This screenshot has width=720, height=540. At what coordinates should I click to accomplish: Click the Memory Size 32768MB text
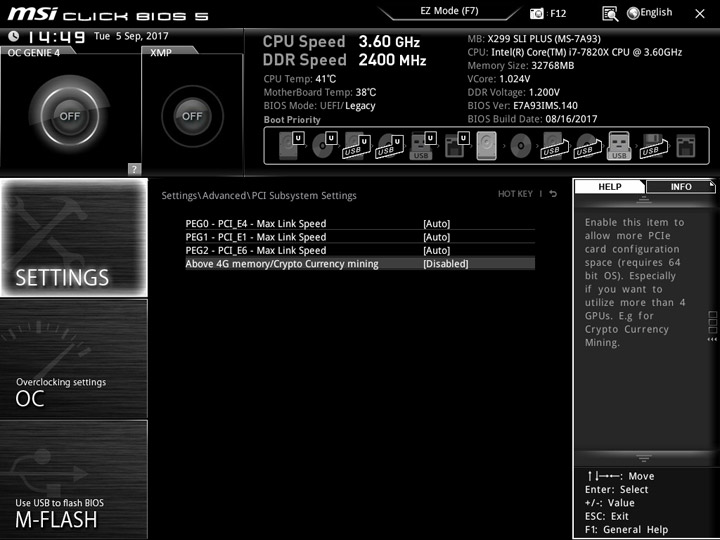(521, 66)
